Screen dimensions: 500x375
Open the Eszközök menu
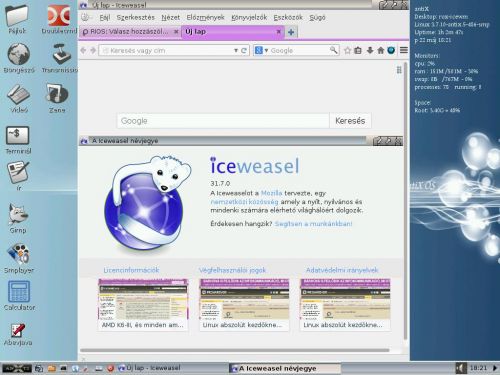[x=288, y=17]
